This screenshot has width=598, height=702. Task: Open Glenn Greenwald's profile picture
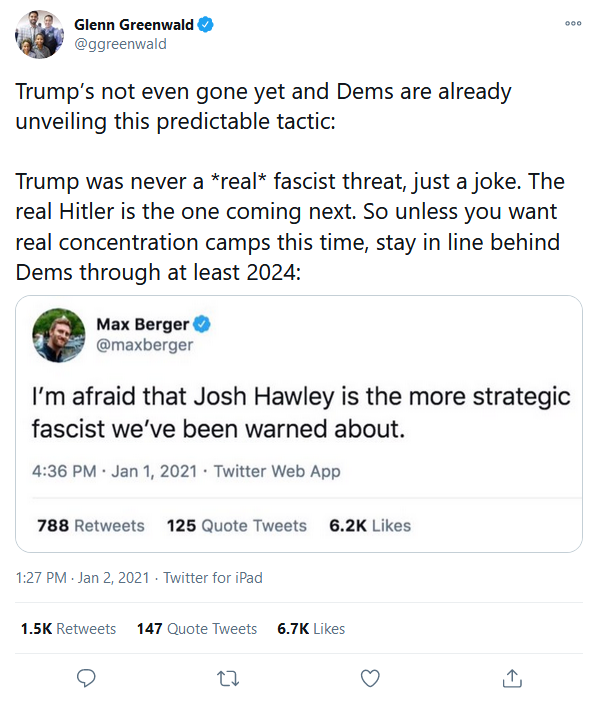point(39,34)
